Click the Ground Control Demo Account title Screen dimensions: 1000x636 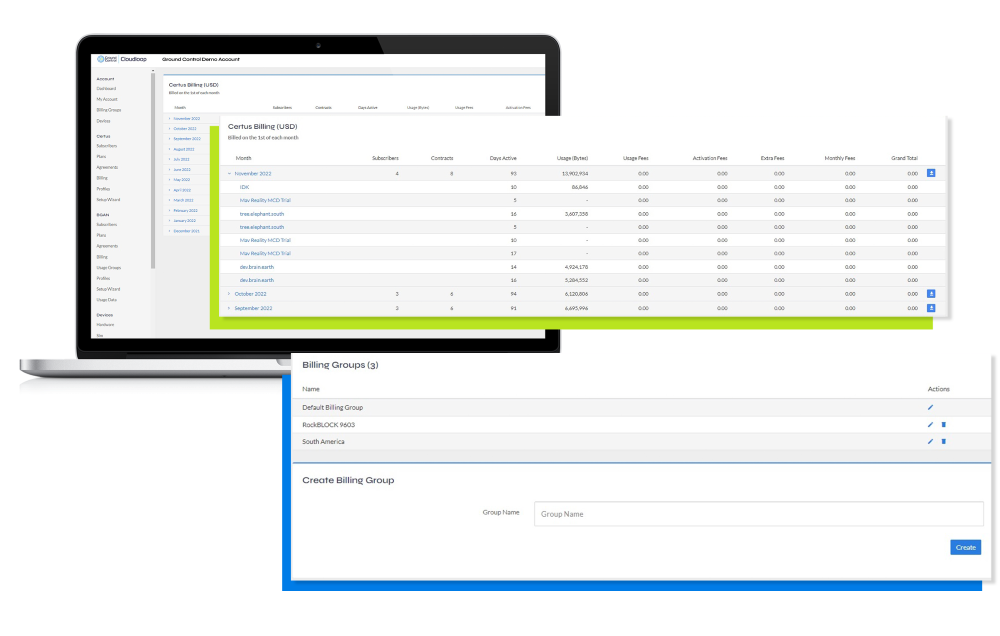(x=201, y=59)
